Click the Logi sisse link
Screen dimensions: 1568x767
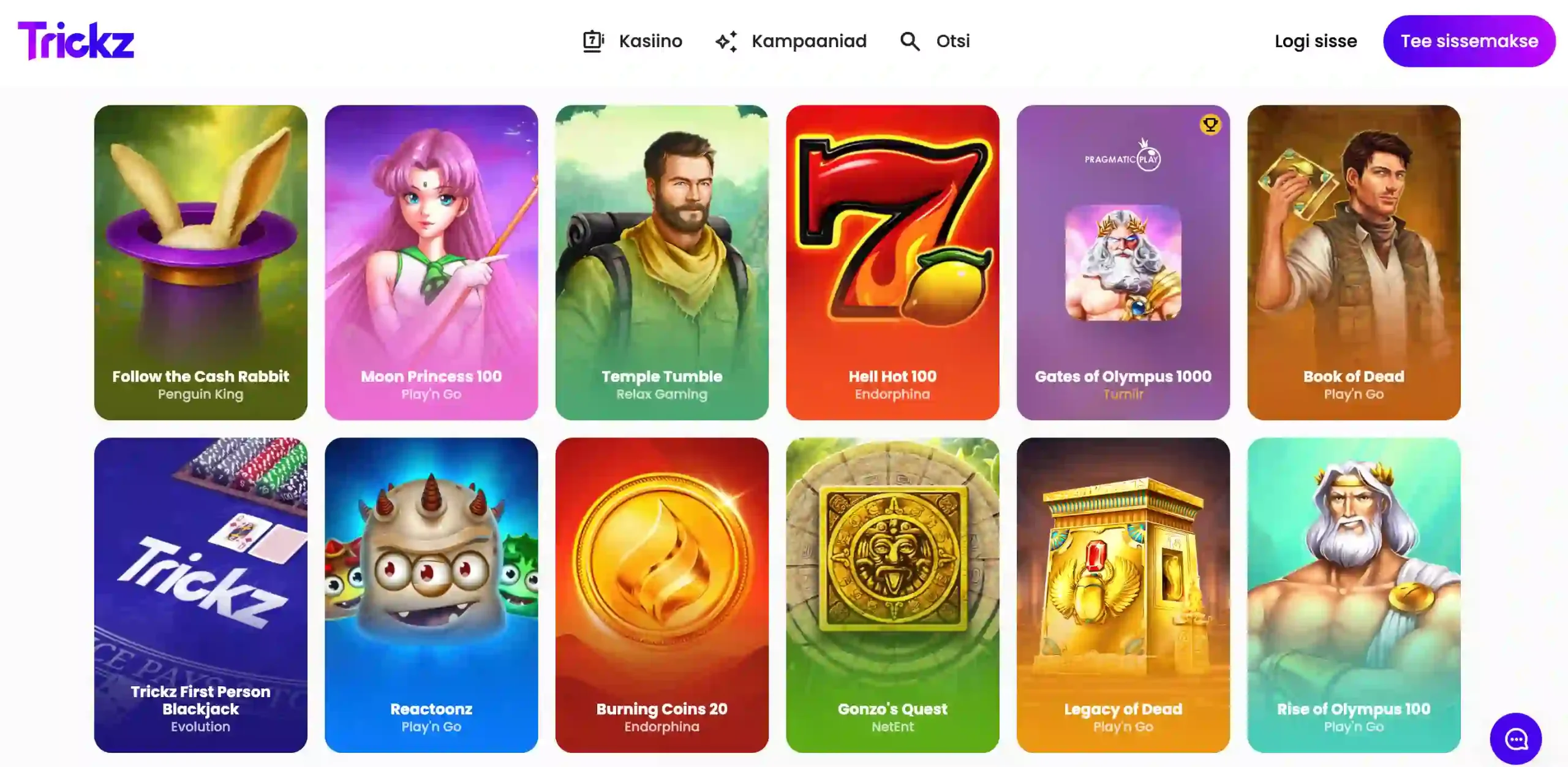(x=1316, y=41)
